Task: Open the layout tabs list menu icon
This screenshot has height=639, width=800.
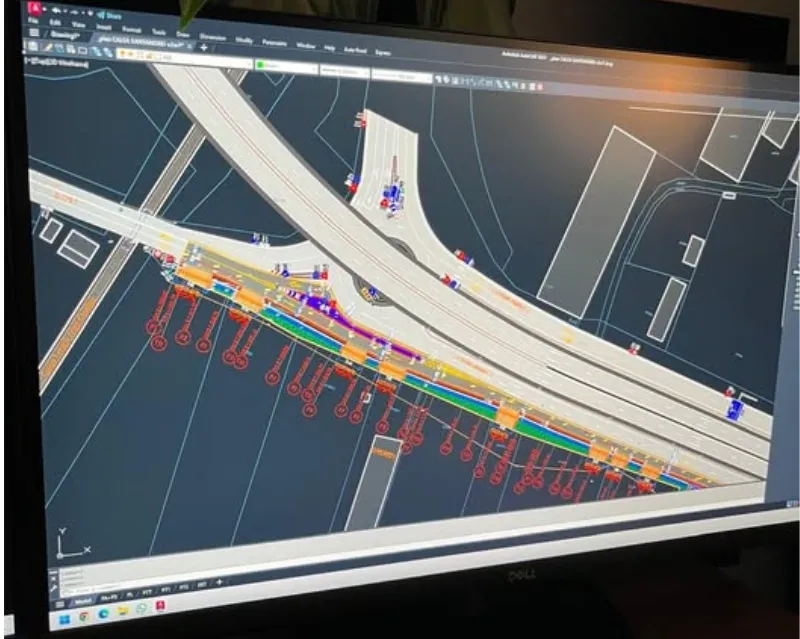Action: (60, 605)
